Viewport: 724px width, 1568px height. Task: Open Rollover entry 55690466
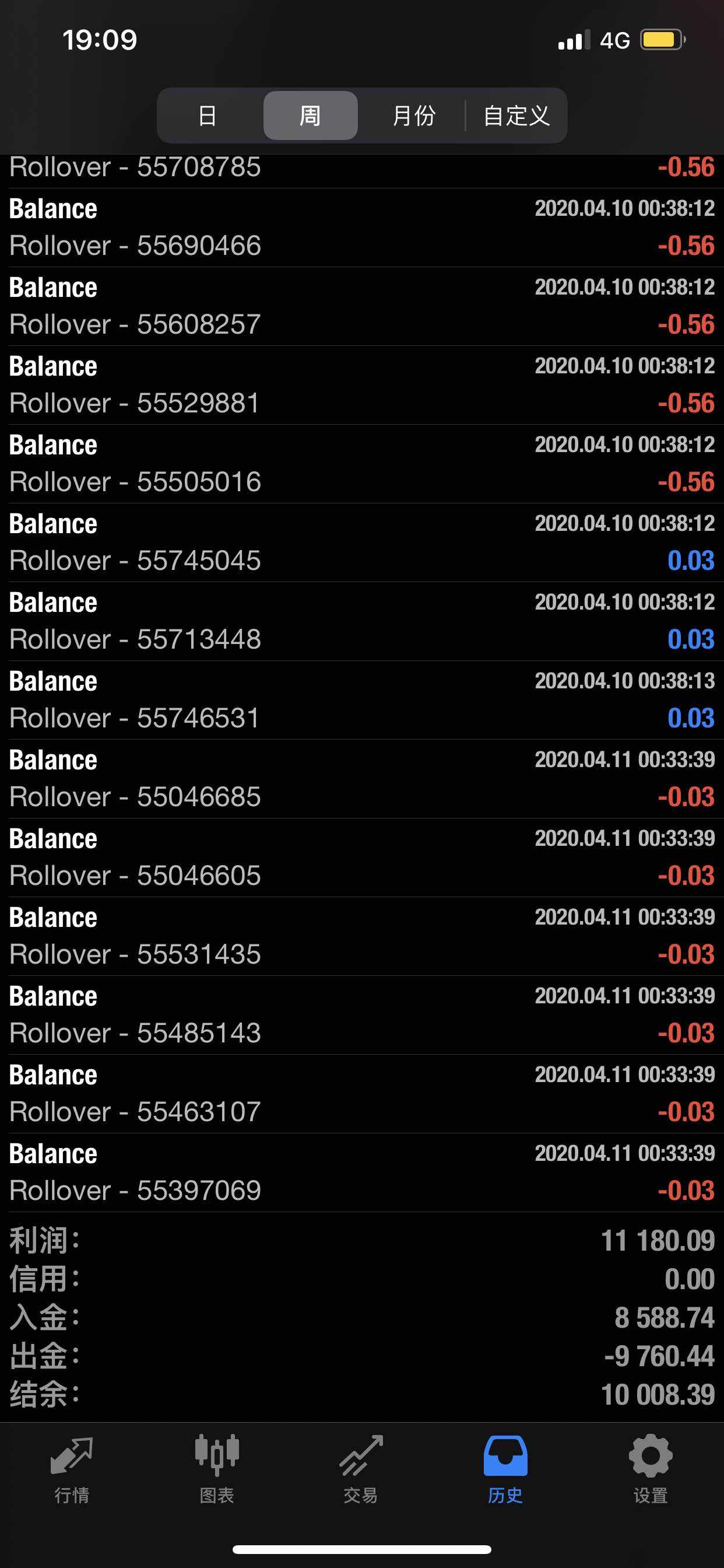point(361,228)
